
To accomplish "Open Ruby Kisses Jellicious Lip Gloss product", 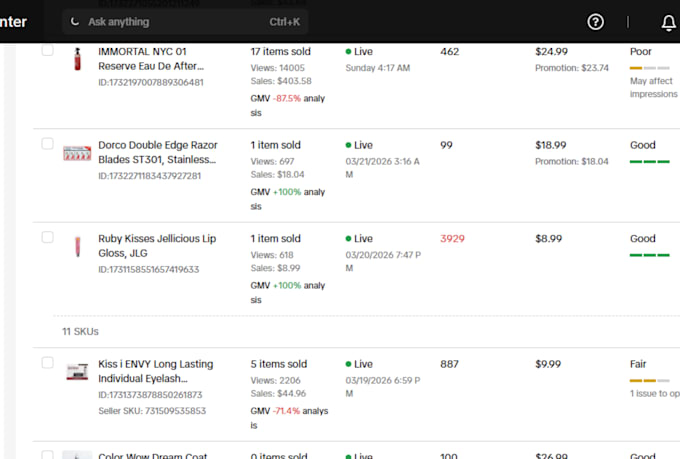I will click(x=157, y=246).
